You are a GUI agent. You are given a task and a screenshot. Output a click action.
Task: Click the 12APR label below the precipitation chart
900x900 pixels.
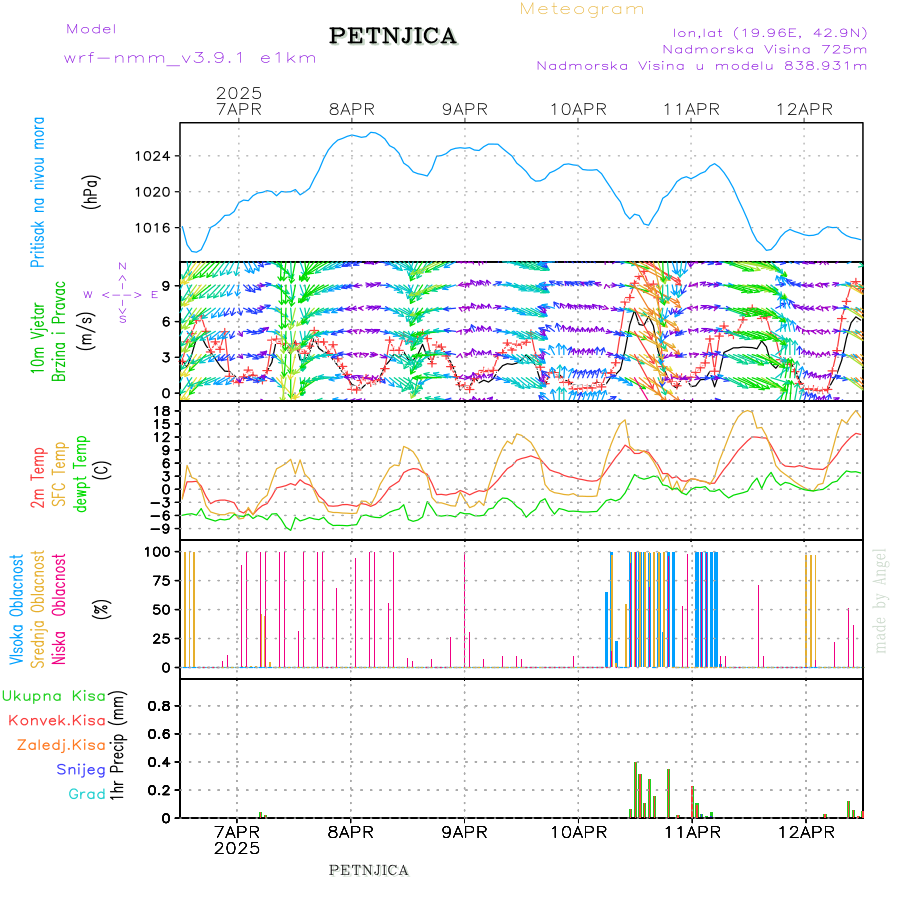click(x=806, y=833)
